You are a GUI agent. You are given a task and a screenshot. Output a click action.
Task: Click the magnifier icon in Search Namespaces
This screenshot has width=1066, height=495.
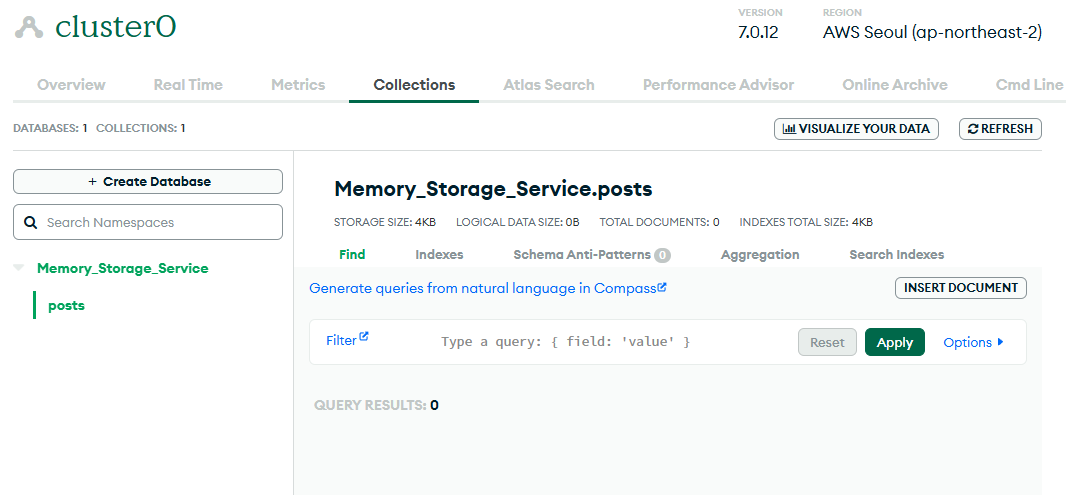click(x=31, y=222)
